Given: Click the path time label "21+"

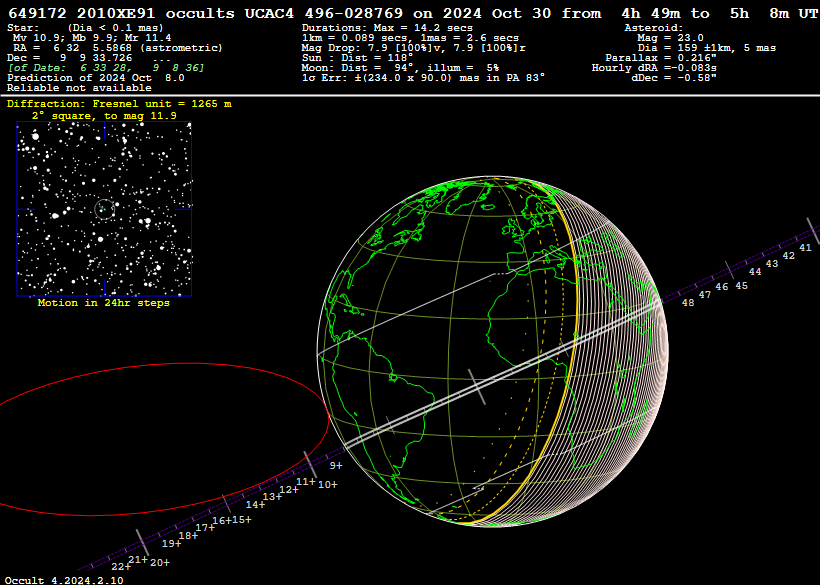Looking at the screenshot, I should 138,560.
